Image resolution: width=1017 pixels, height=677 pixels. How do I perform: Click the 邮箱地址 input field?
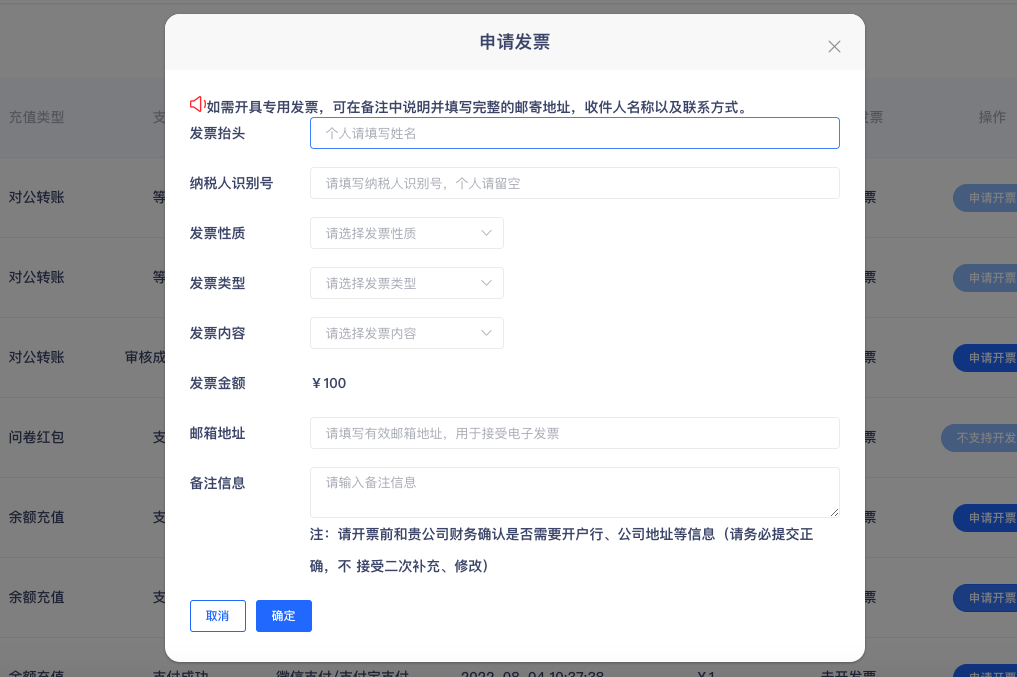coord(575,433)
